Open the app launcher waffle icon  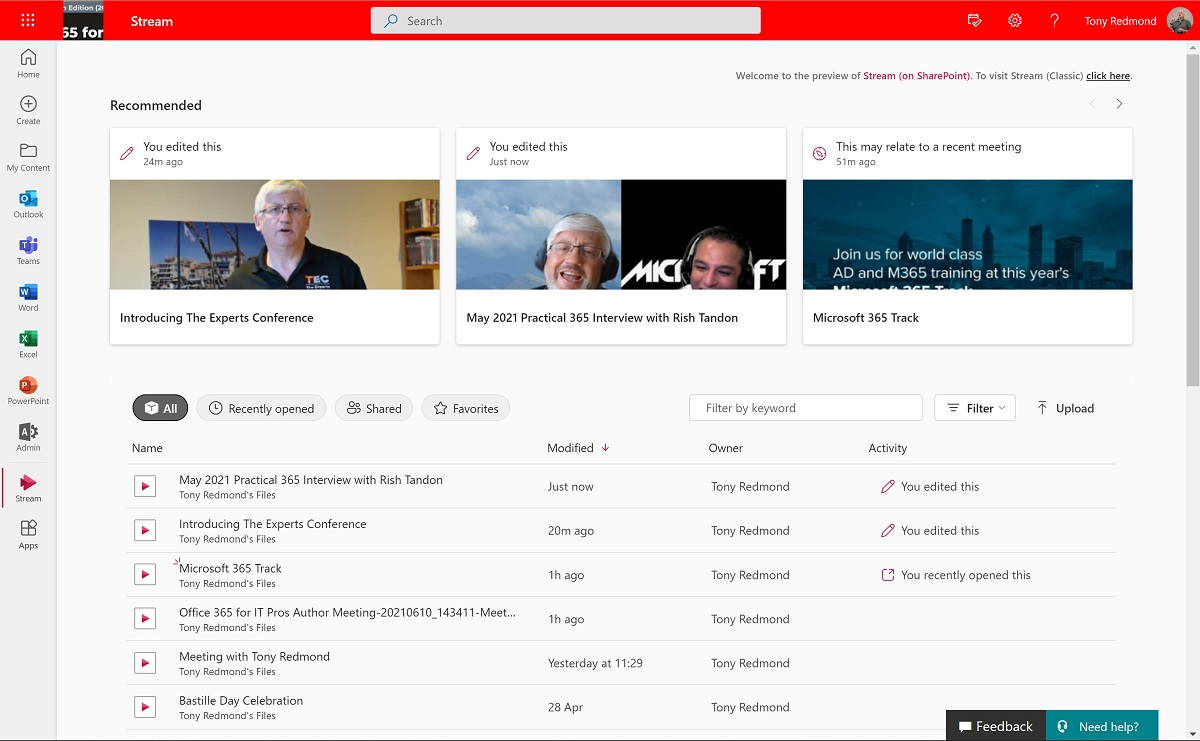tap(28, 20)
